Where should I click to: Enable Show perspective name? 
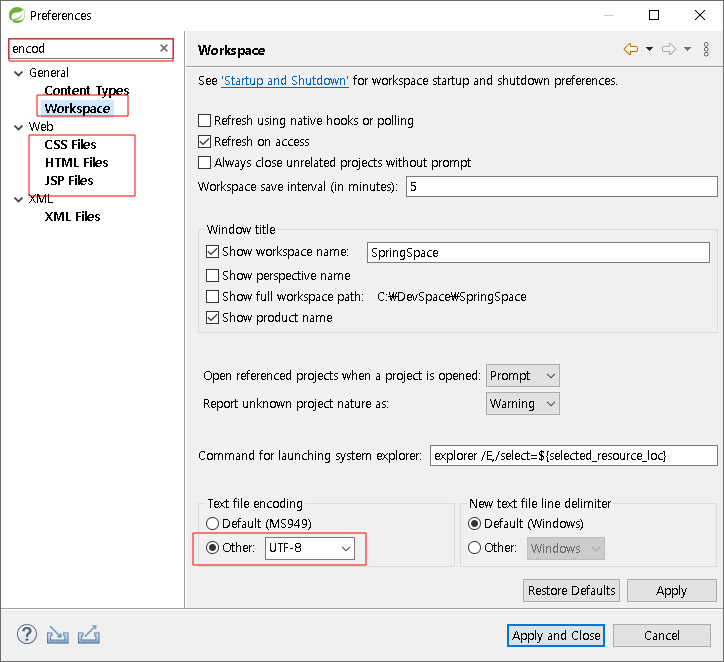pyautogui.click(x=212, y=276)
